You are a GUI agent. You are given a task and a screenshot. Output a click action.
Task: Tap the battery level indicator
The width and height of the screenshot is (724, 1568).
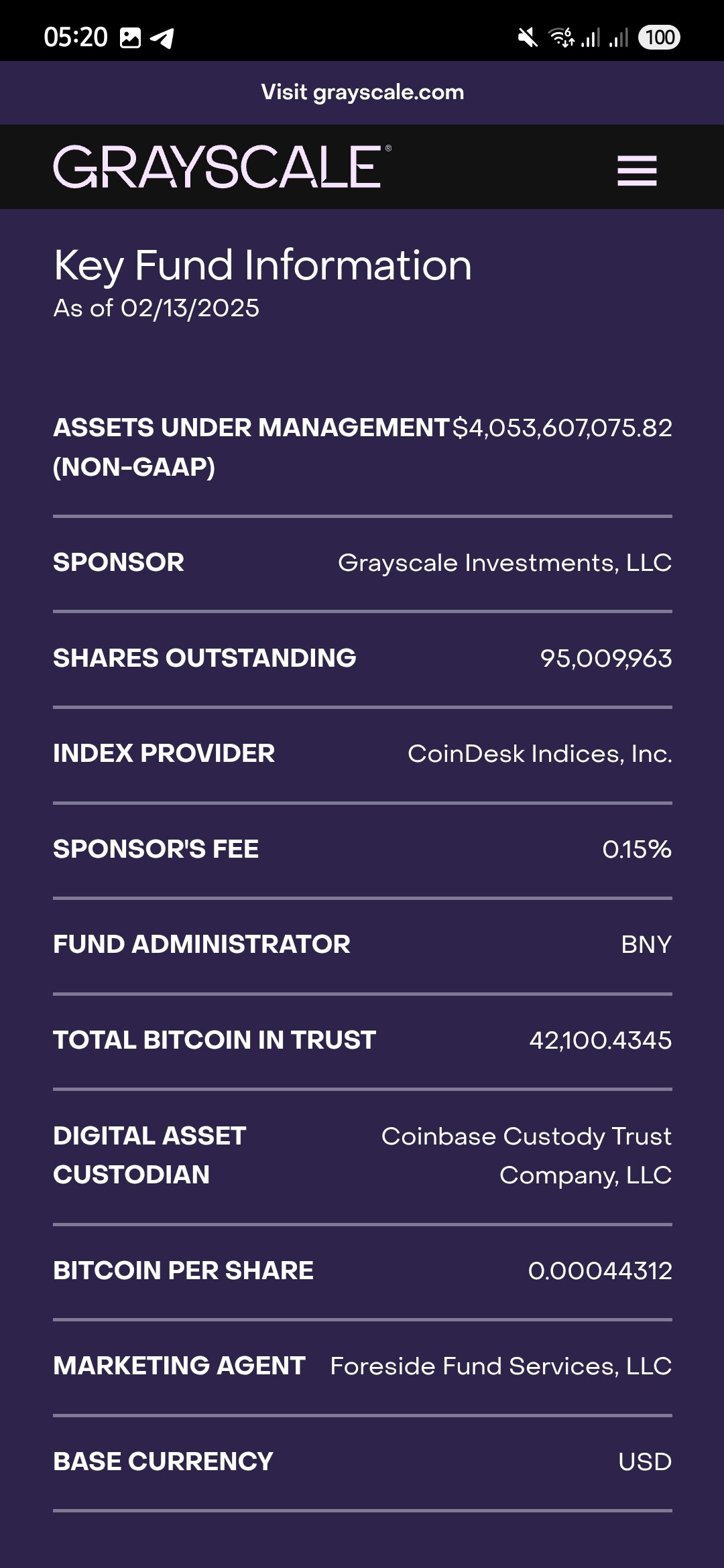pos(660,38)
